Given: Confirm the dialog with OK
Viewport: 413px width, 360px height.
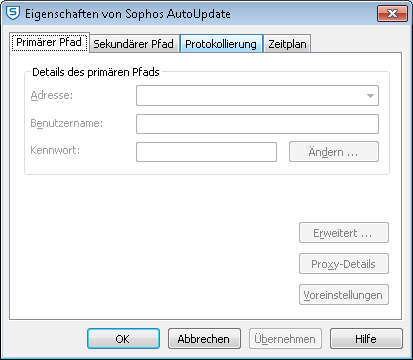Looking at the screenshot, I should [x=123, y=339].
